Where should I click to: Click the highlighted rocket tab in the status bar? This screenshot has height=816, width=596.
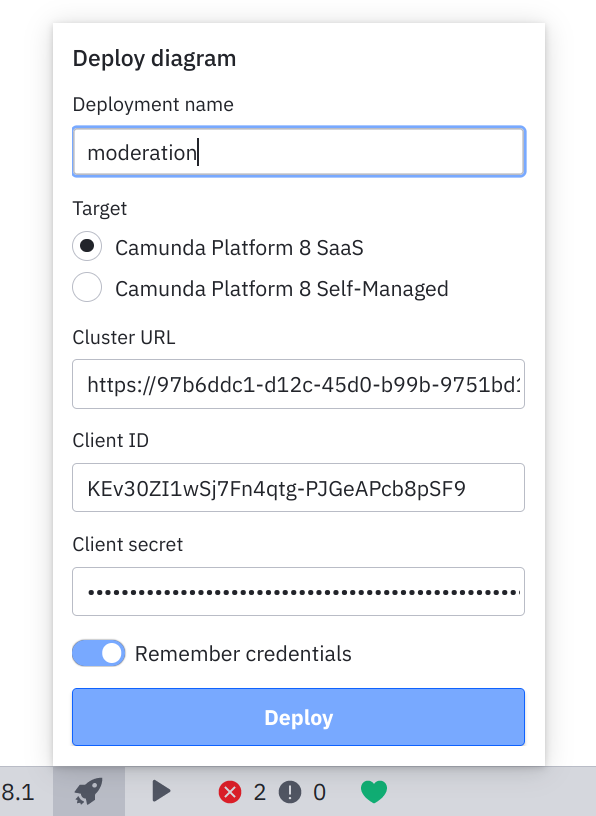88,791
